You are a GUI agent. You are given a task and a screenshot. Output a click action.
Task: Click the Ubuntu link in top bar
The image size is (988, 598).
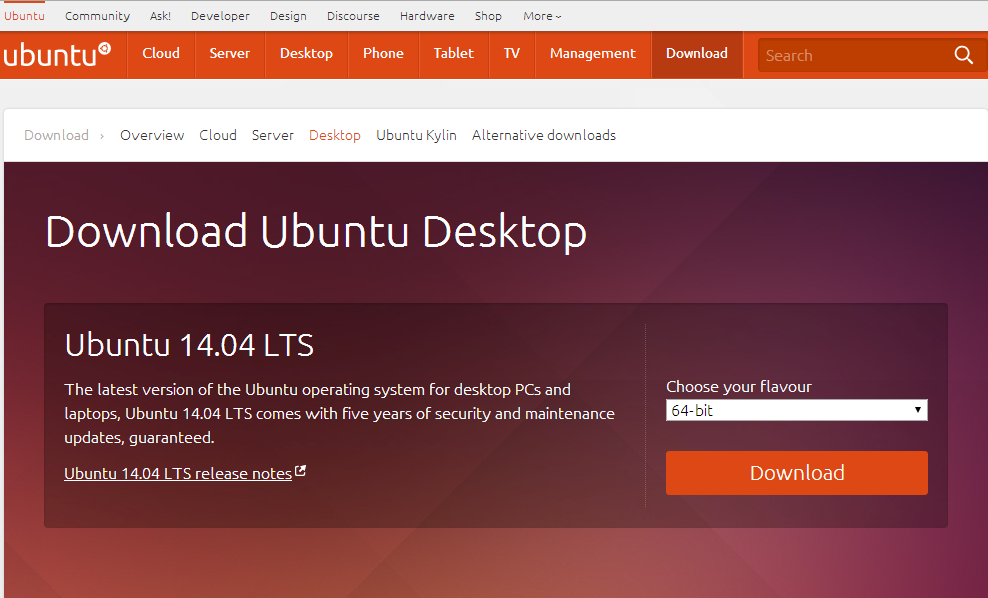pos(25,16)
